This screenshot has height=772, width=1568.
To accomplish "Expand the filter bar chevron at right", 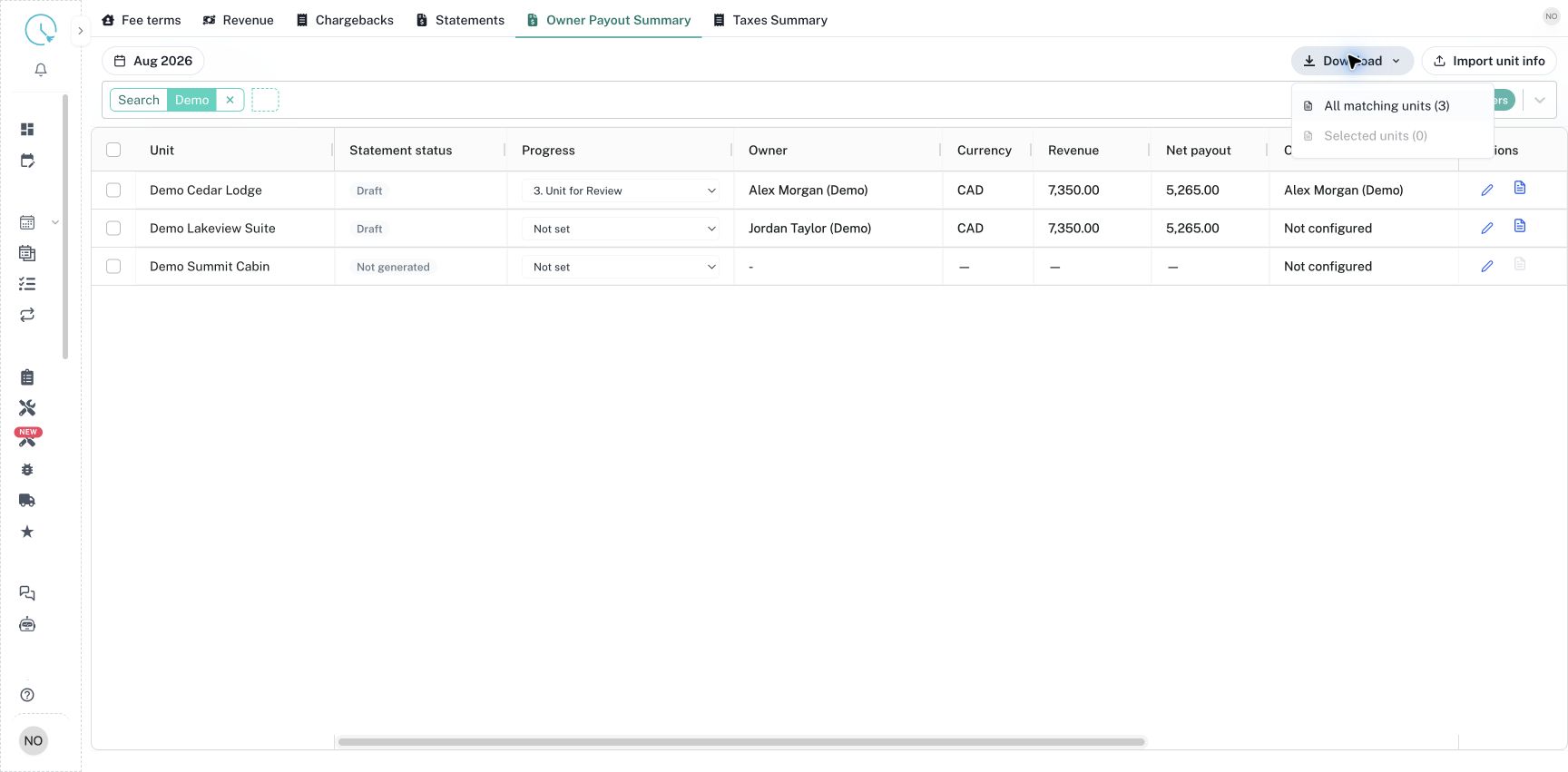I will pos(1540,100).
